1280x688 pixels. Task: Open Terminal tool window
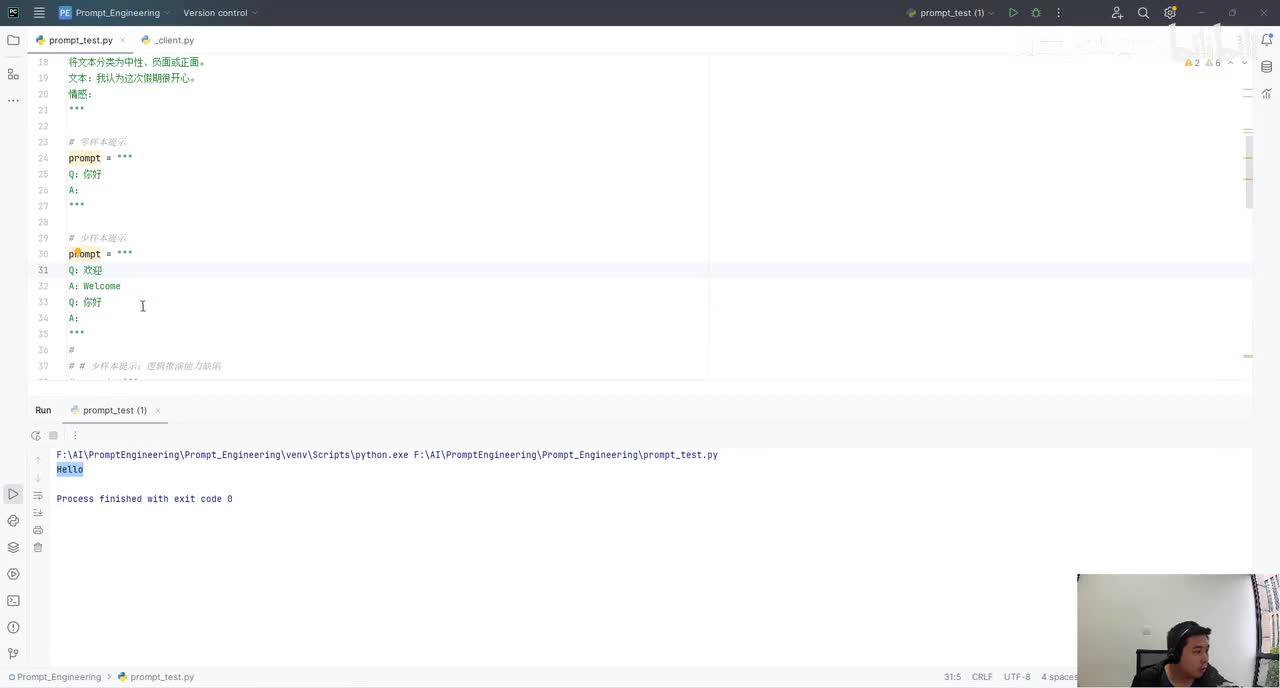coord(13,601)
